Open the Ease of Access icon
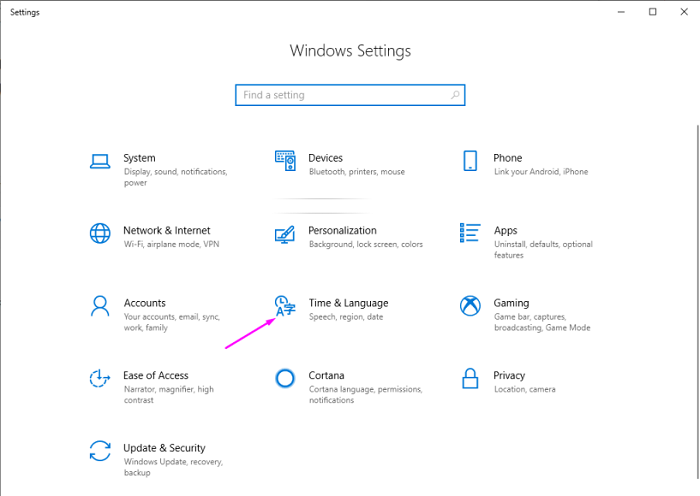The image size is (700, 496). 99,378
